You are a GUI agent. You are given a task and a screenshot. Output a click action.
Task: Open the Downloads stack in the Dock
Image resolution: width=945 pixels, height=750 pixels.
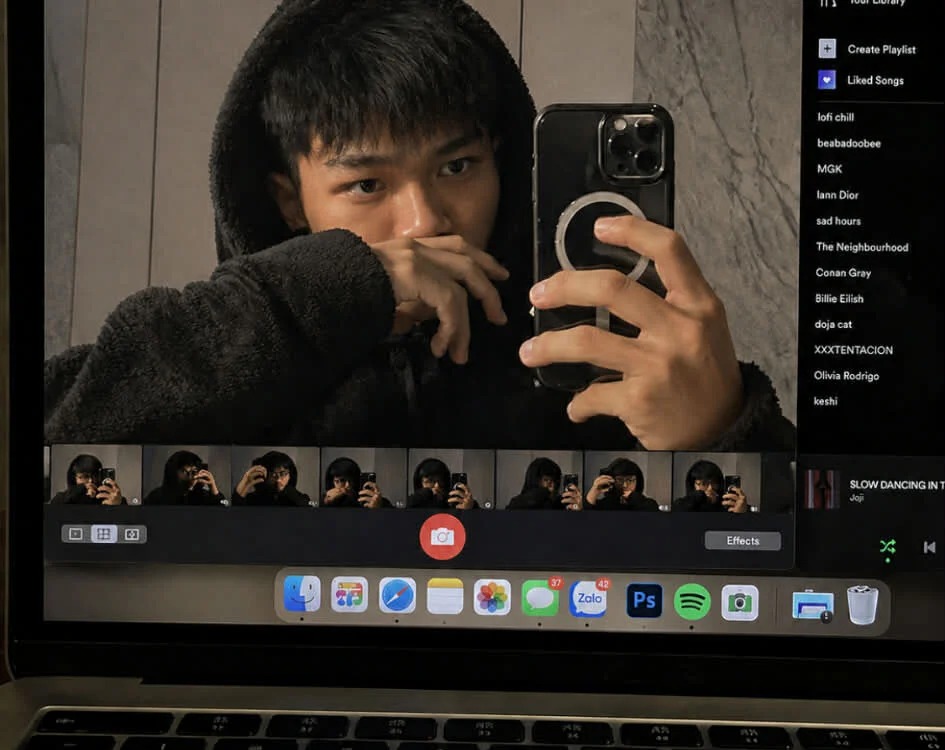[x=813, y=605]
